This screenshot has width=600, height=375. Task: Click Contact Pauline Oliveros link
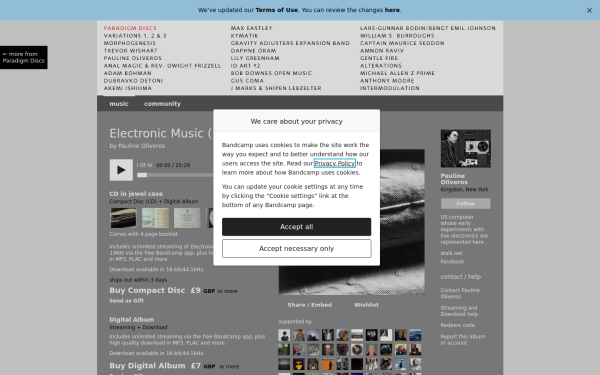460,293
